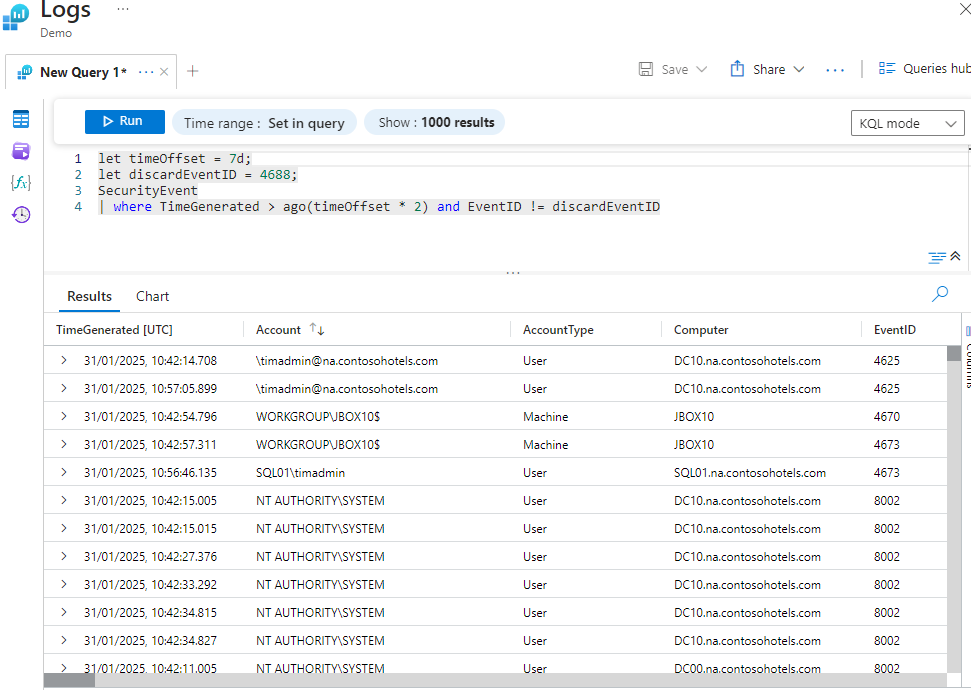Click the horizontal results scrollbar thumb
Screen dimensions: 971x690
pyautogui.click(x=69, y=680)
